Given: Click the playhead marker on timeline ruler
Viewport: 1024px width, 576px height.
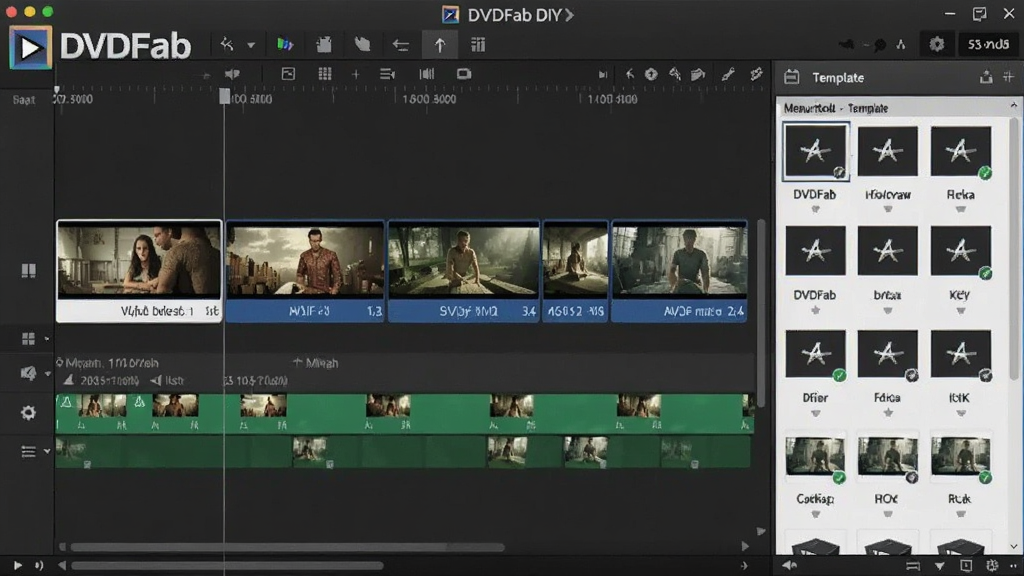Looking at the screenshot, I should coord(224,97).
